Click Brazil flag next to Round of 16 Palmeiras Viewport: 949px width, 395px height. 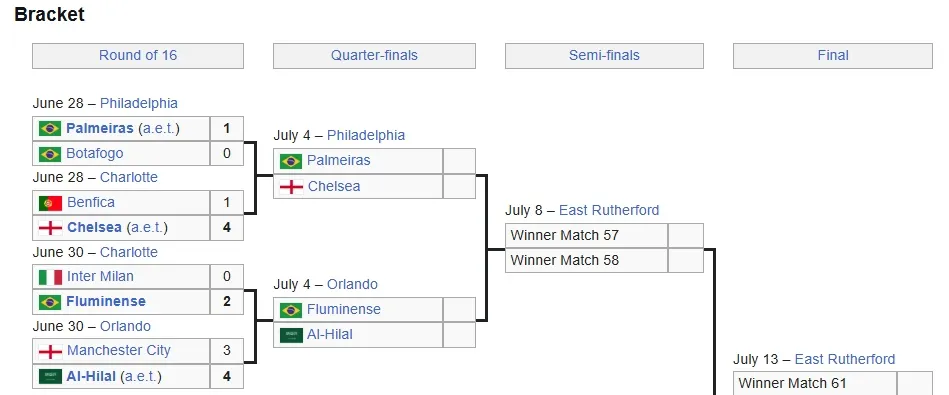click(50, 128)
